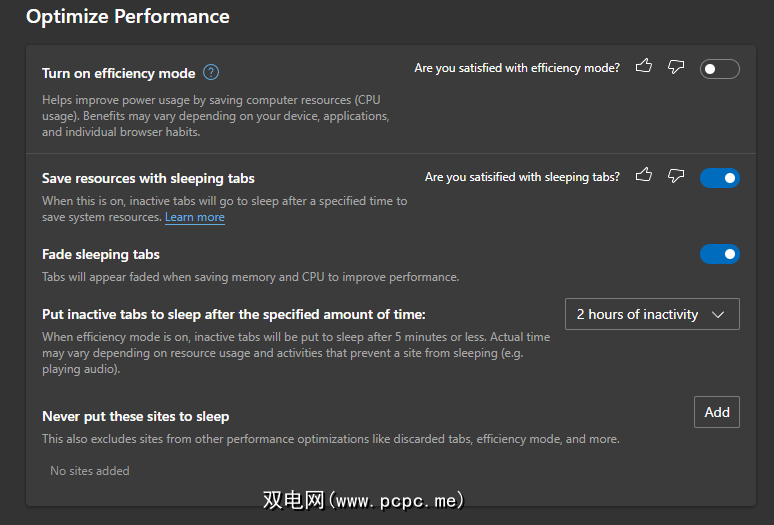Disable the Fade sleeping tabs switch
Image resolution: width=774 pixels, height=525 pixels.
coord(719,254)
